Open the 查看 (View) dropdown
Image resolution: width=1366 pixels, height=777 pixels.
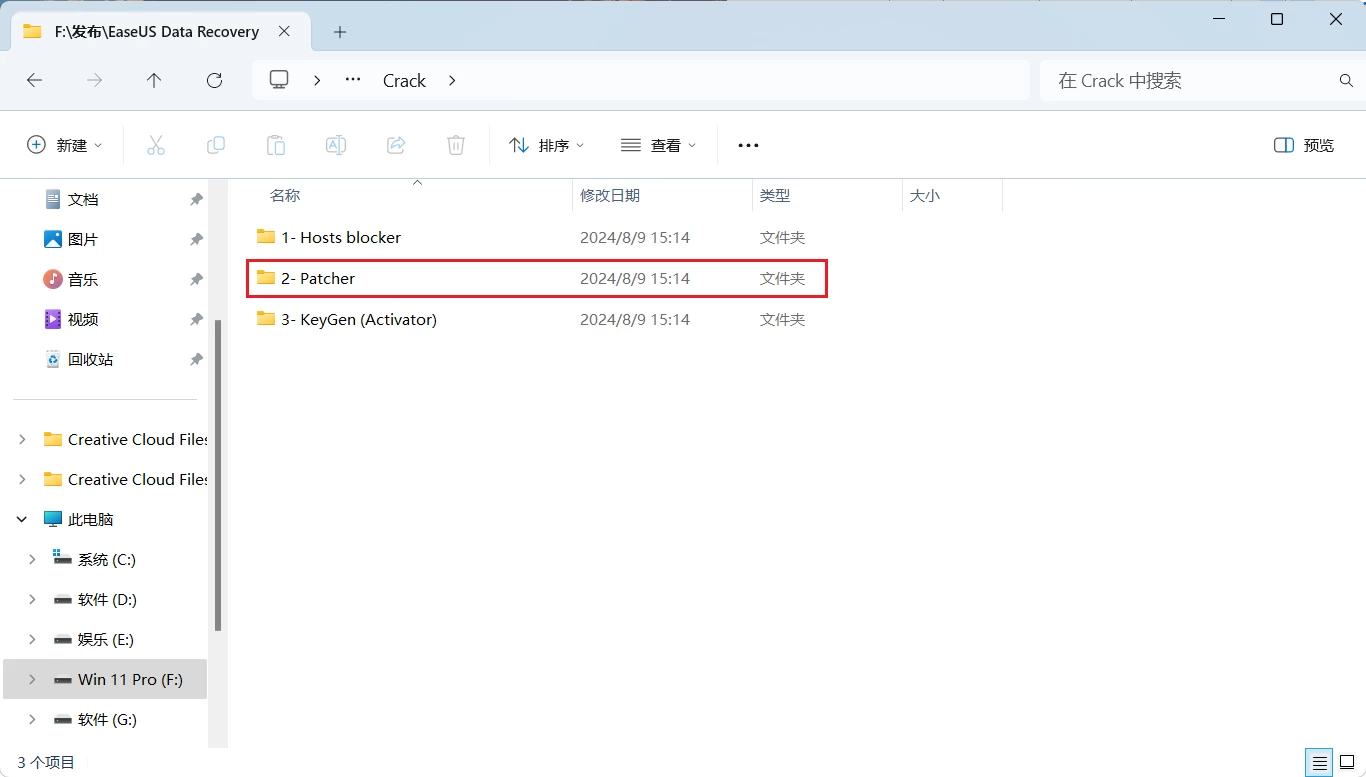[x=658, y=145]
